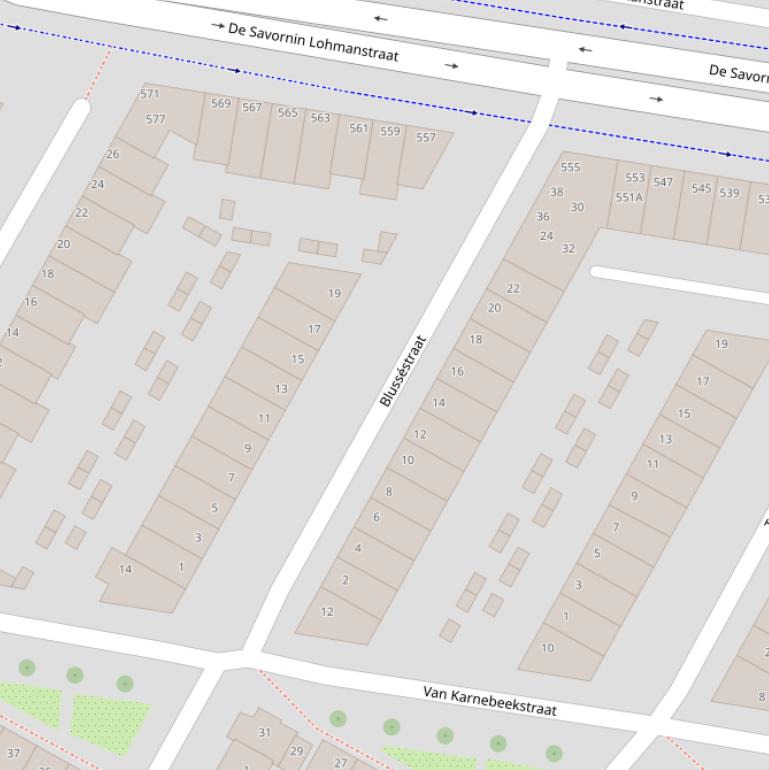Click the one-way arrow right after De Savornin Lohmanstraat label
The width and height of the screenshot is (769, 770).
[x=452, y=66]
